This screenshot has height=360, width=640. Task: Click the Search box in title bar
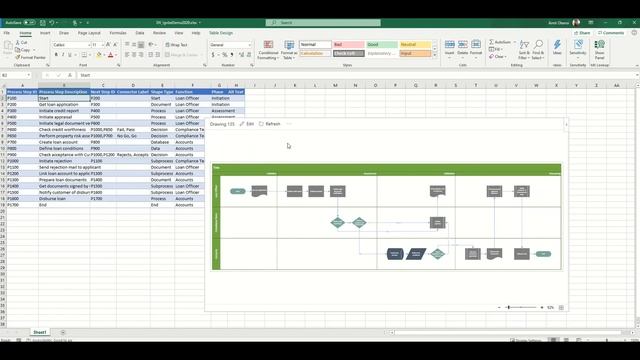323,23
